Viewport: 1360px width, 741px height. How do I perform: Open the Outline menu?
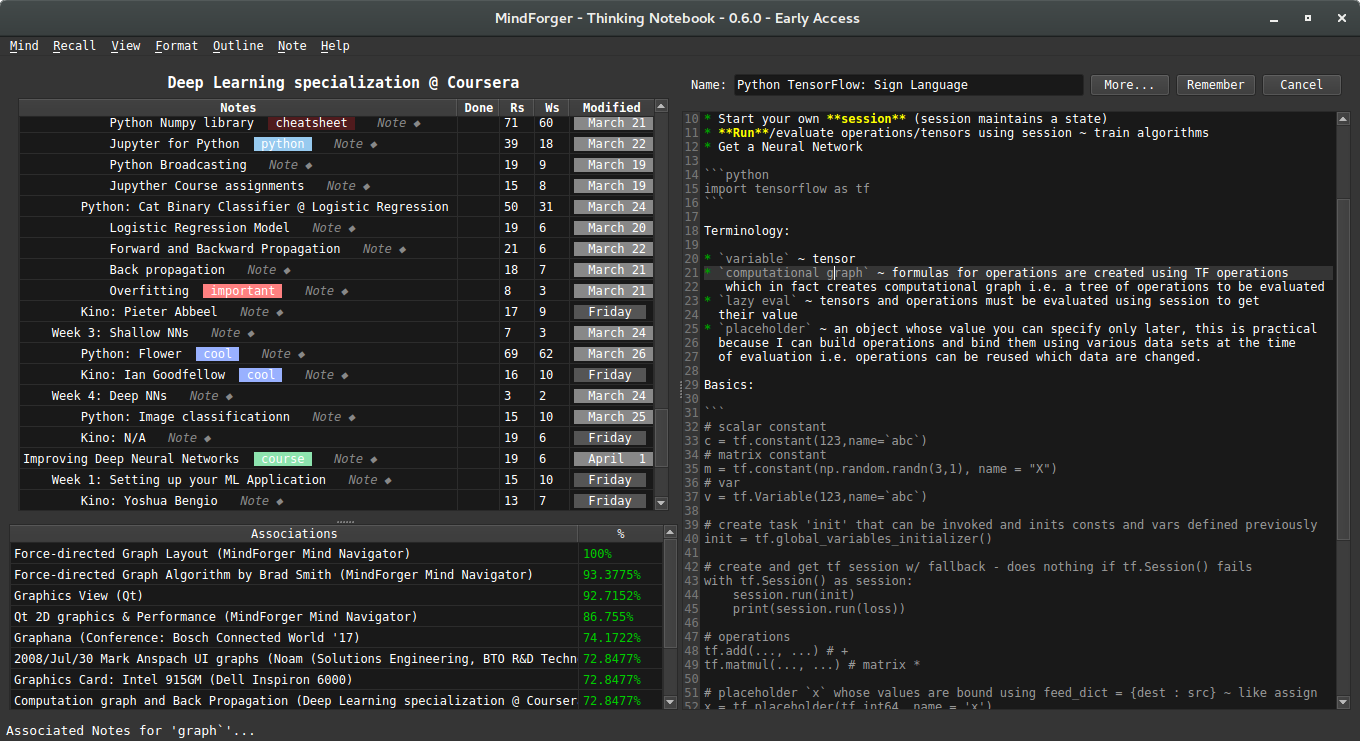pos(238,45)
